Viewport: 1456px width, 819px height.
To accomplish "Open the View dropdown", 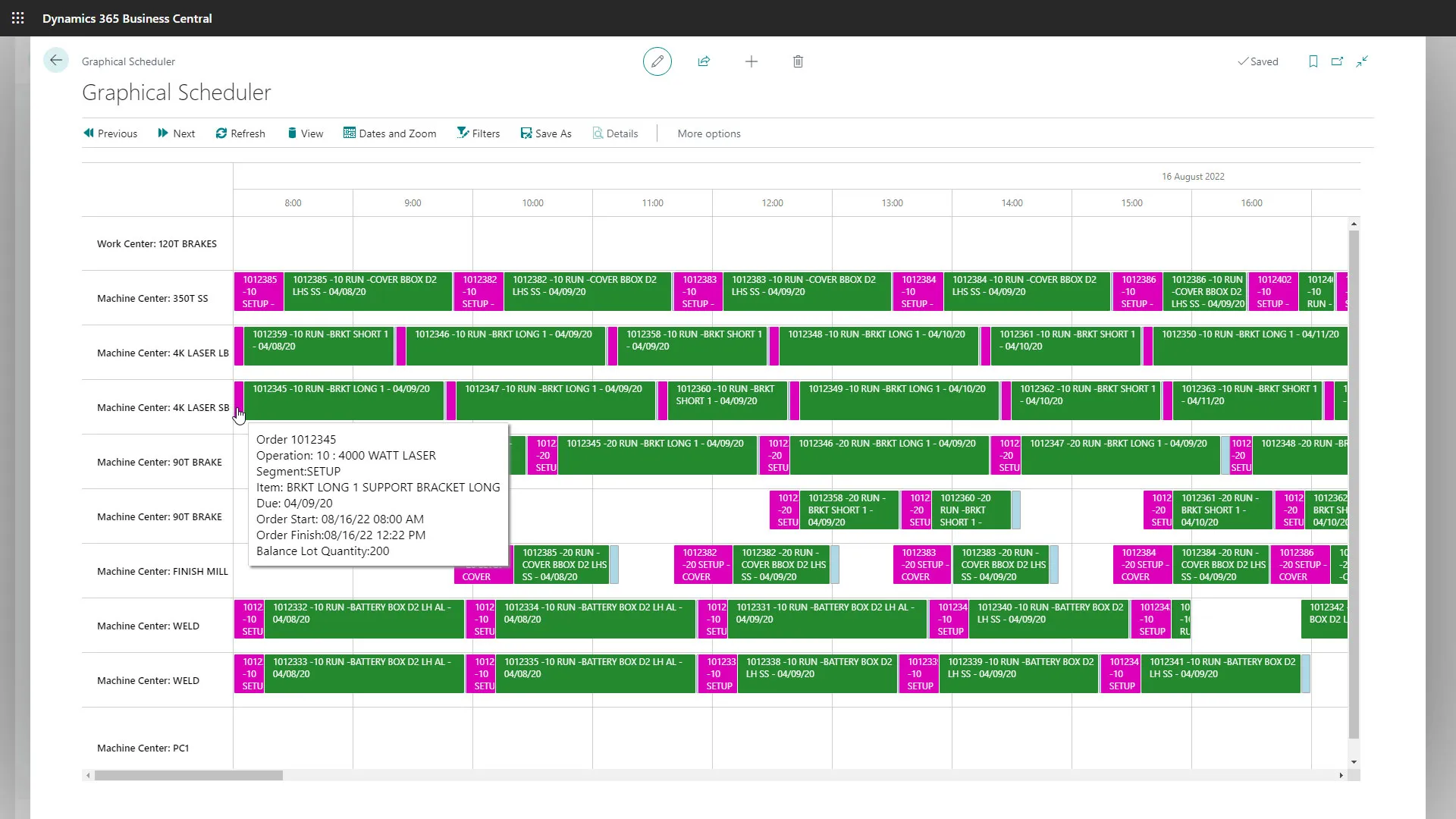I will pyautogui.click(x=305, y=133).
